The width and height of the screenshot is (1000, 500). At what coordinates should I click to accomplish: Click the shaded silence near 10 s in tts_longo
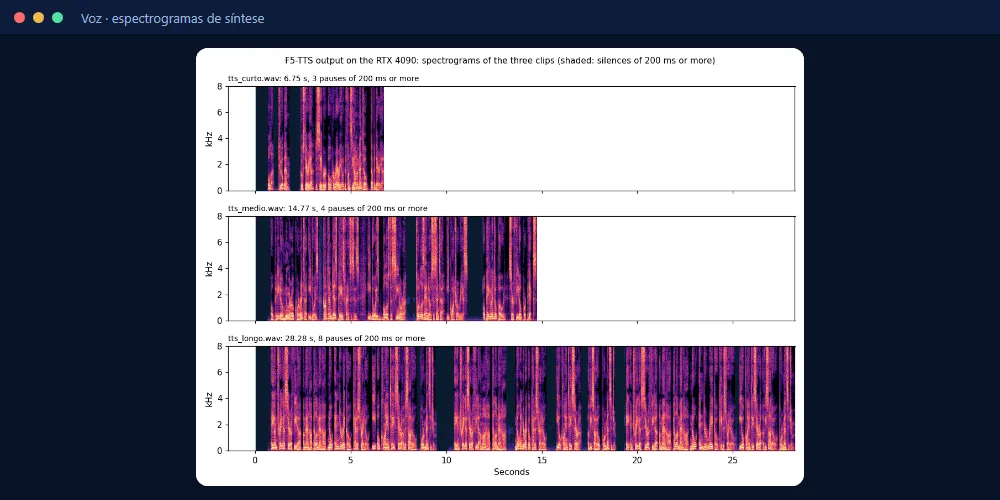[x=444, y=398]
